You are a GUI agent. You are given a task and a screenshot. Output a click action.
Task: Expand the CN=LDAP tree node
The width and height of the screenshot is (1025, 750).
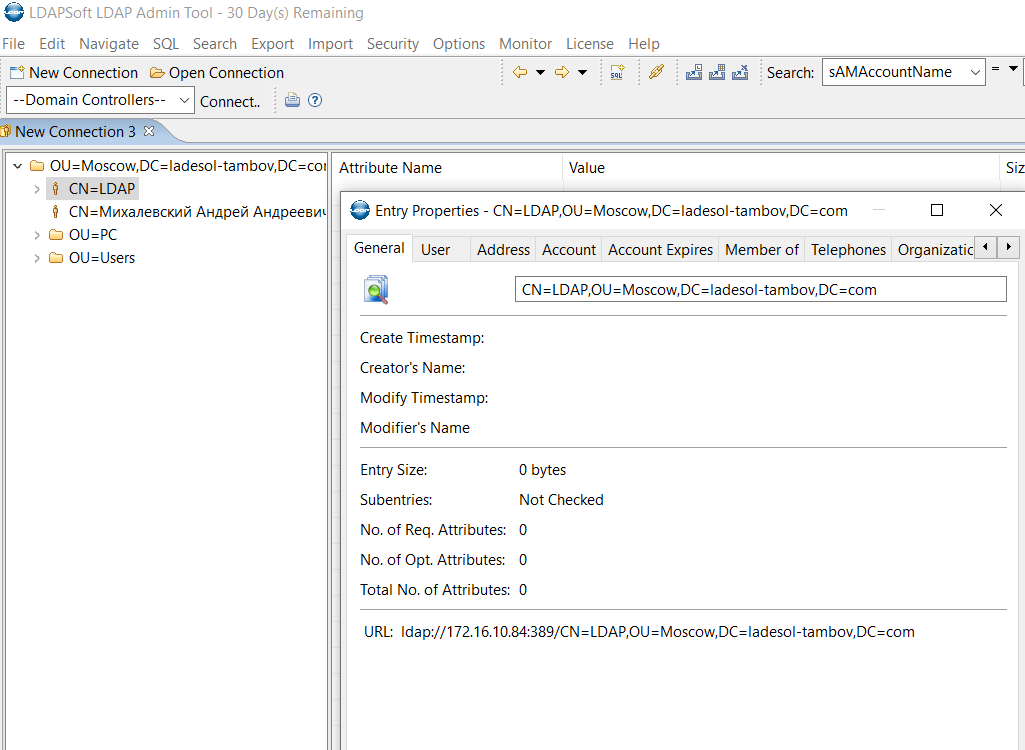(x=37, y=189)
